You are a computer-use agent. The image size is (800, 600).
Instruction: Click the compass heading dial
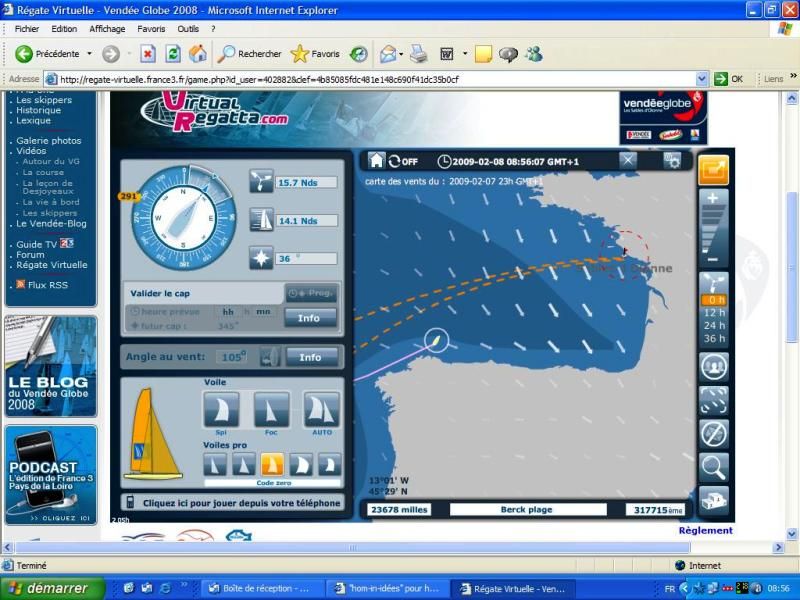(183, 218)
